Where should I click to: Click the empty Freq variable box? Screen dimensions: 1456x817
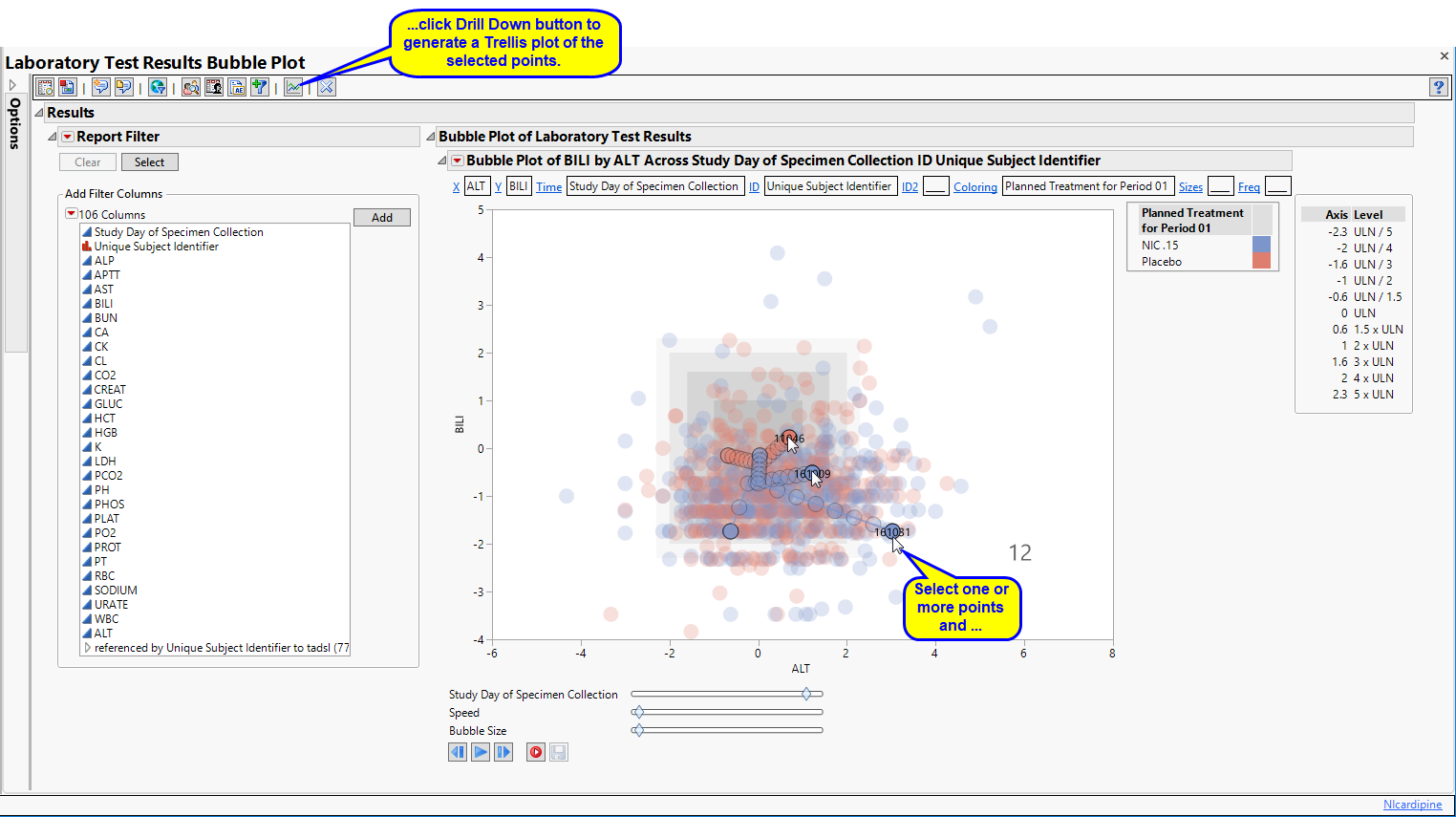pyautogui.click(x=1277, y=186)
